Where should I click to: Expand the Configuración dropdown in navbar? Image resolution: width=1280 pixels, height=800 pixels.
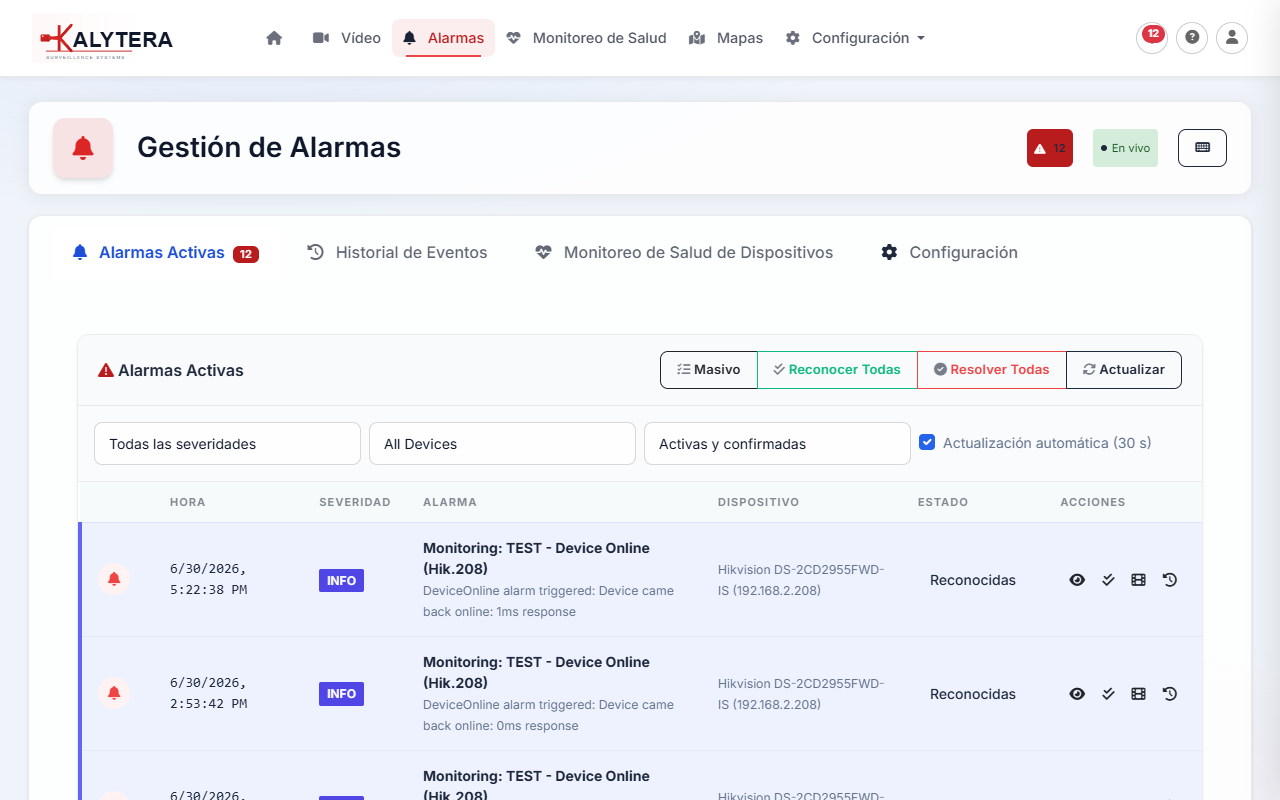tap(855, 38)
